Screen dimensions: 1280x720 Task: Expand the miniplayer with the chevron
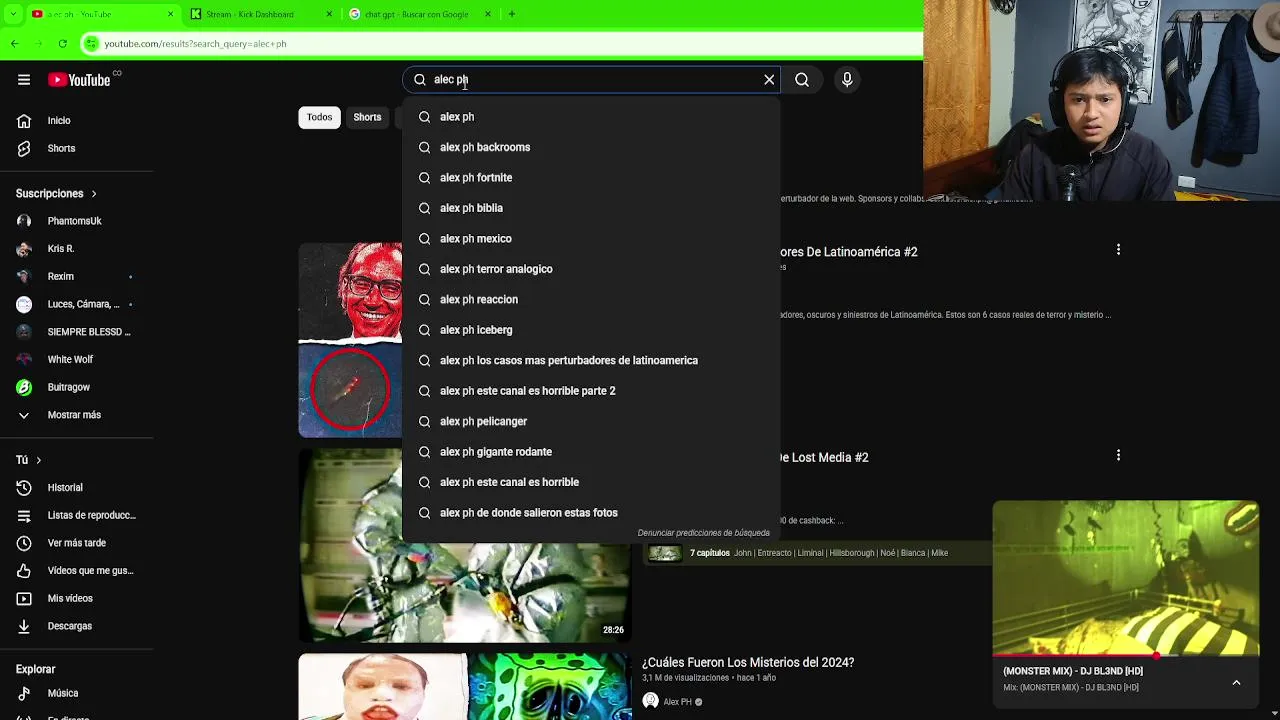pos(1236,682)
